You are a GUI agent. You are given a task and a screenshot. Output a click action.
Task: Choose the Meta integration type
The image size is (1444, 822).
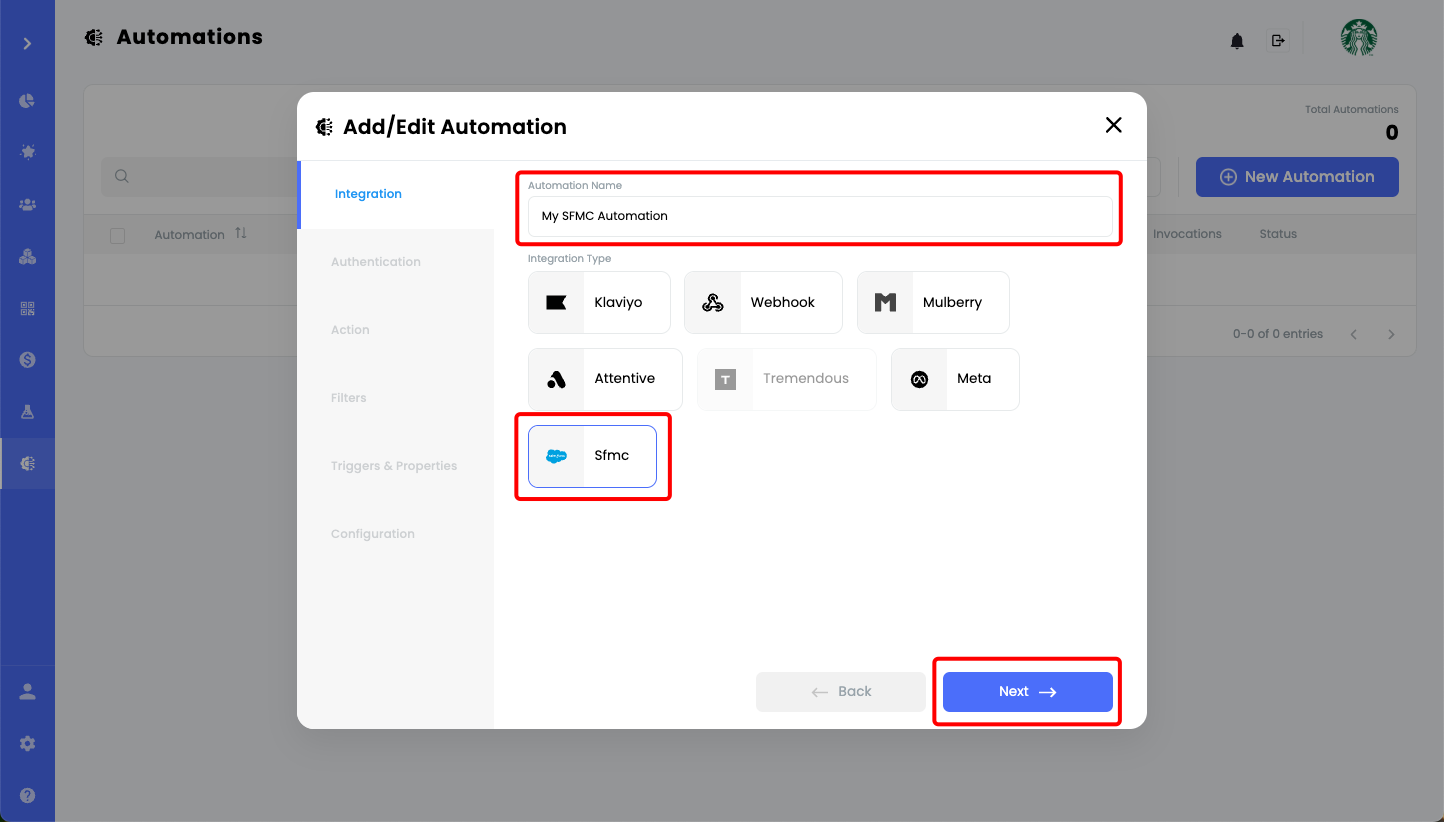955,379
